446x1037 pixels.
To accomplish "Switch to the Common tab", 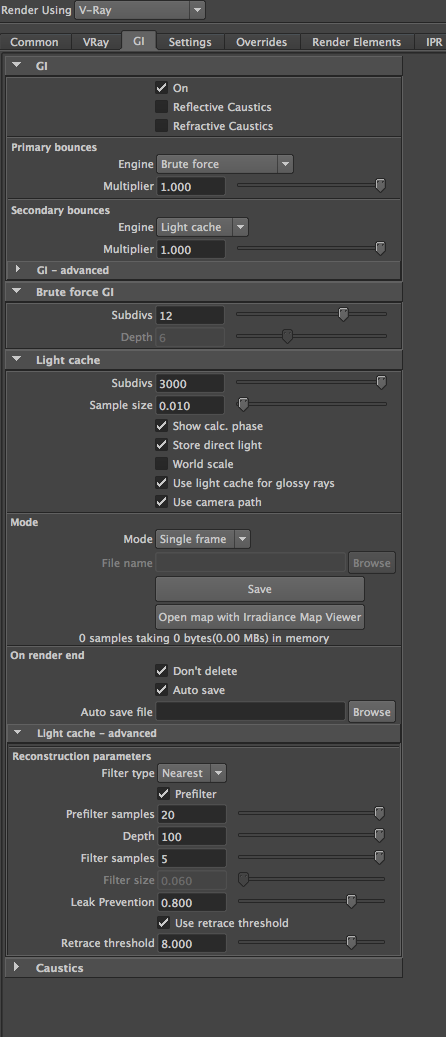I will pyautogui.click(x=34, y=42).
